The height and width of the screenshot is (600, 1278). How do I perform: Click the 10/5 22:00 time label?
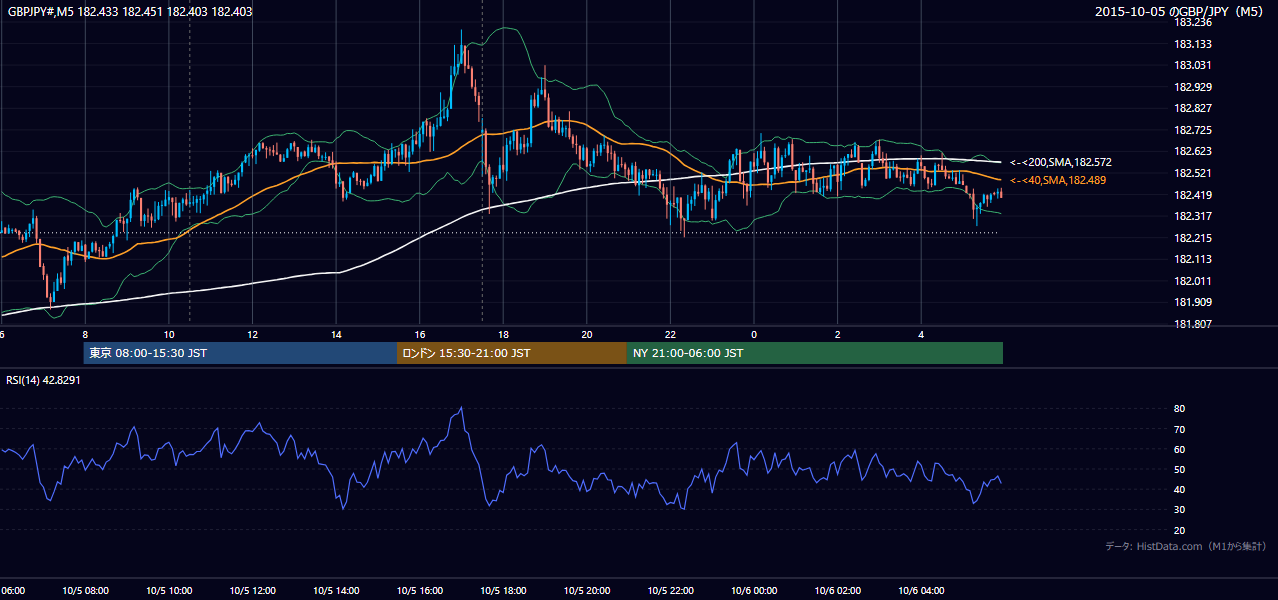pyautogui.click(x=671, y=591)
